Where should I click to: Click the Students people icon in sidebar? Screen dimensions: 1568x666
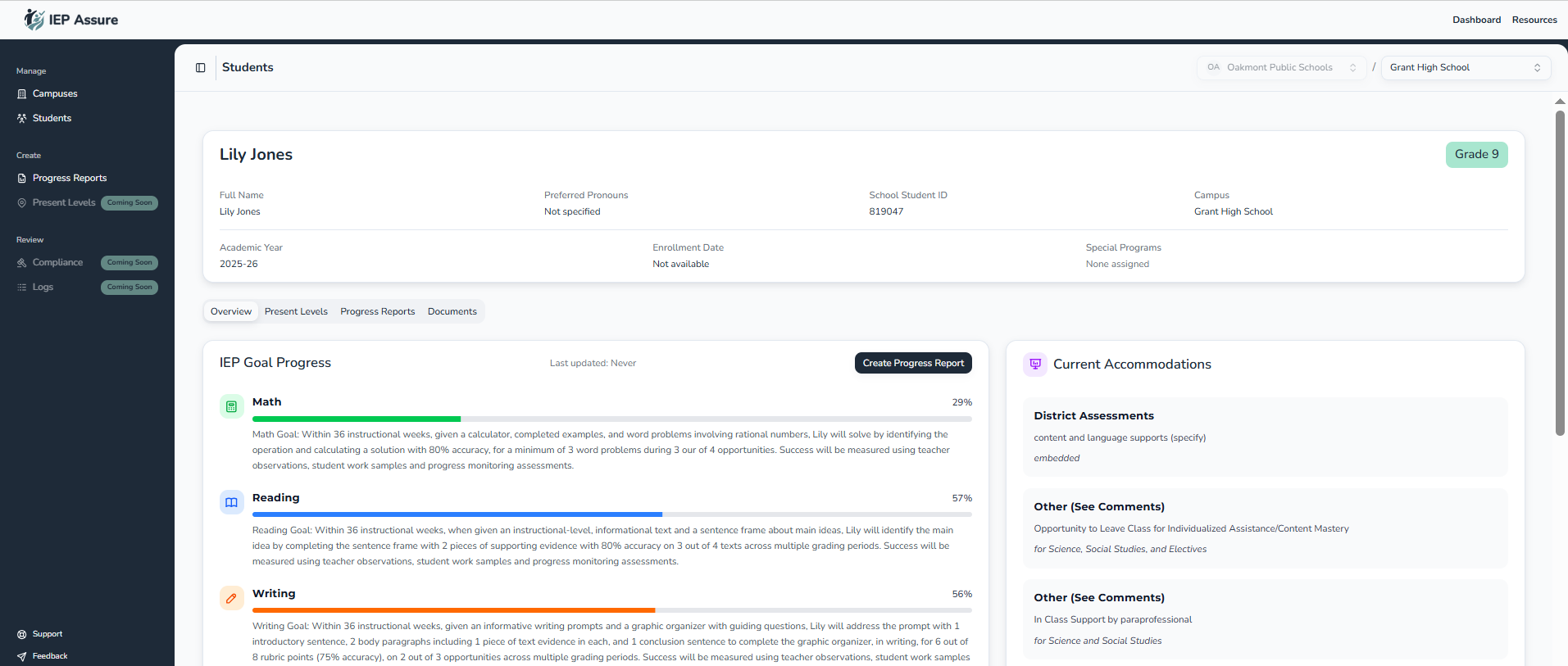[x=22, y=119]
